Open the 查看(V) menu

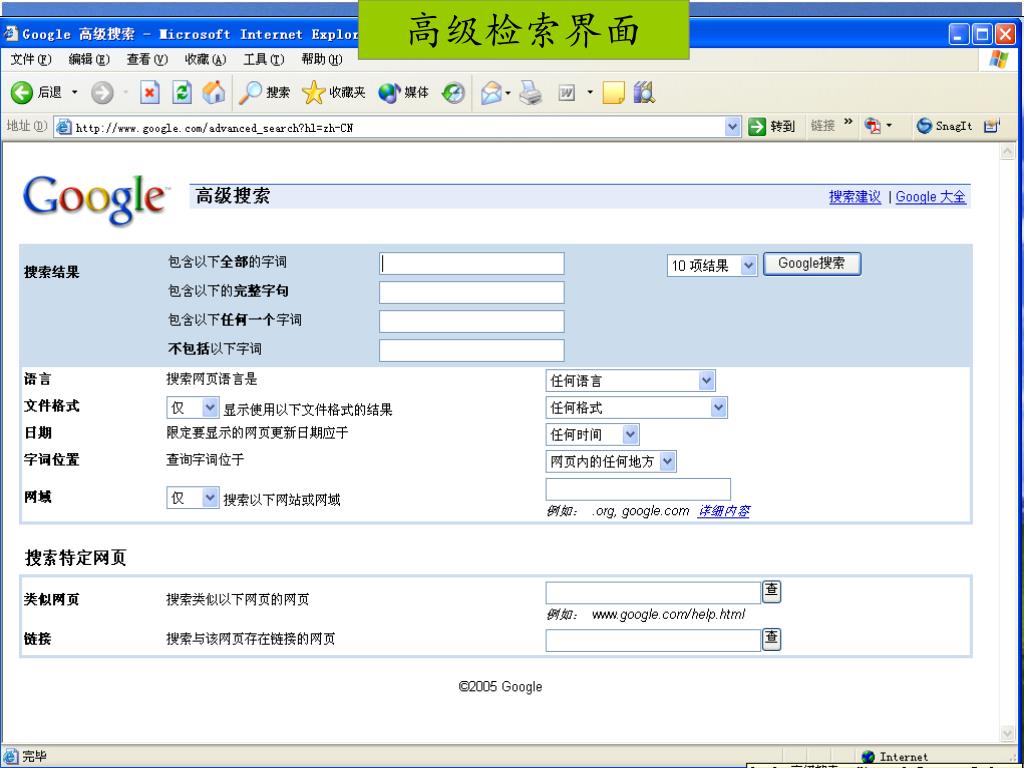pos(147,59)
